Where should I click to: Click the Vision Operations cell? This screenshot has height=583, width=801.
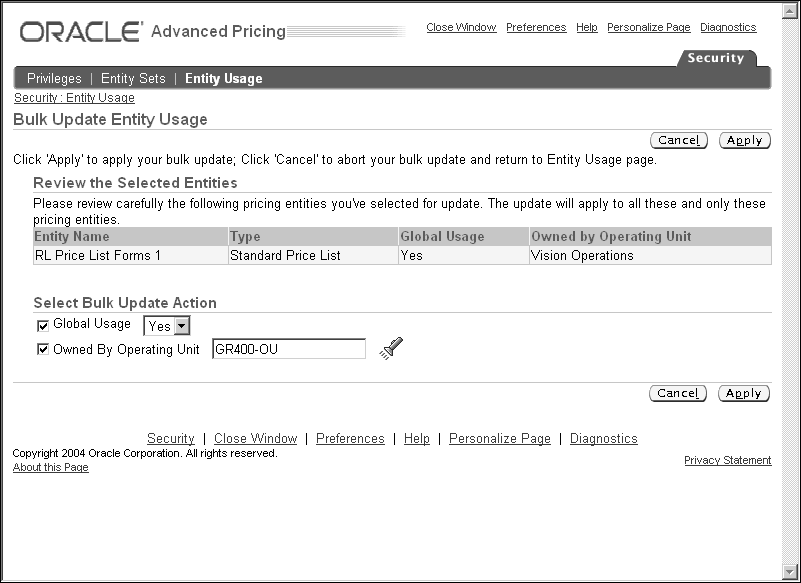tap(650, 255)
